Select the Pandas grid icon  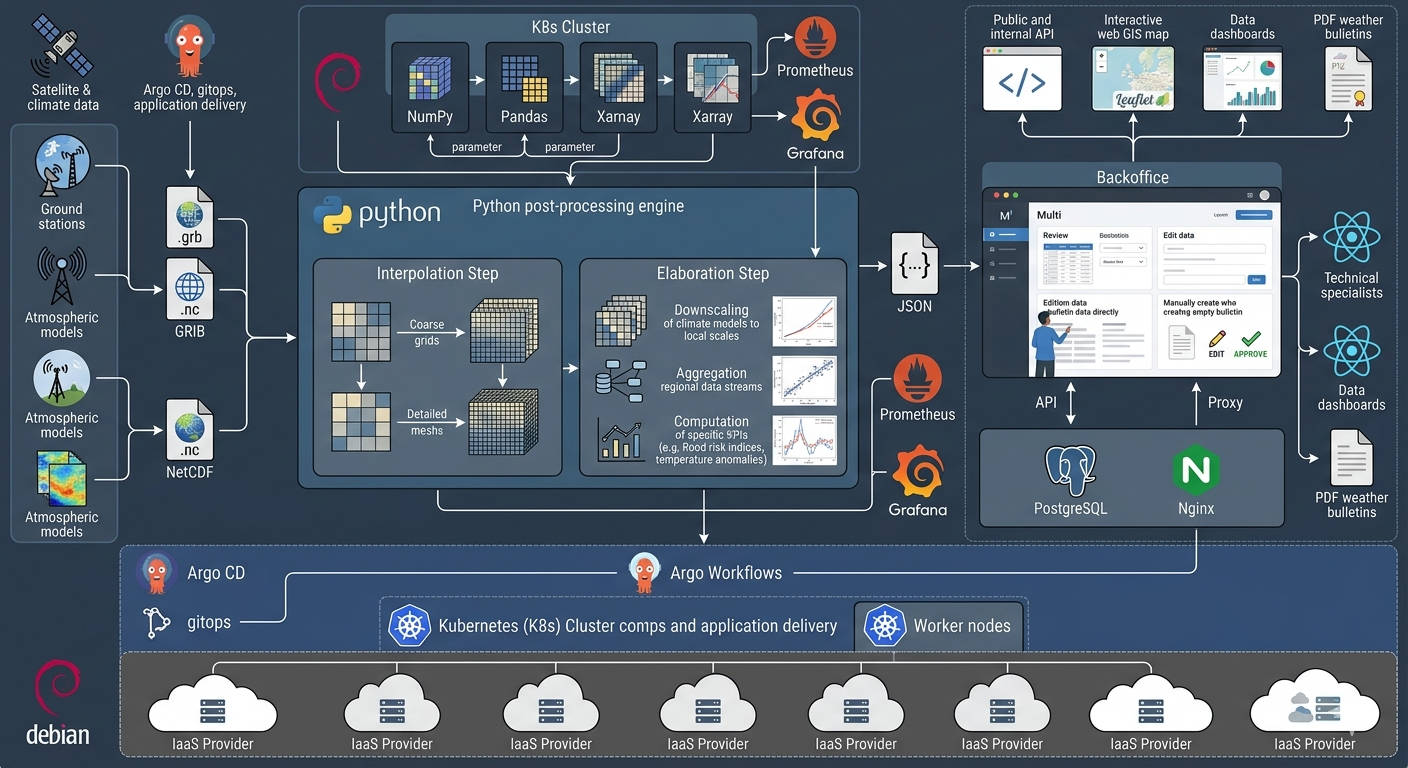coord(524,78)
